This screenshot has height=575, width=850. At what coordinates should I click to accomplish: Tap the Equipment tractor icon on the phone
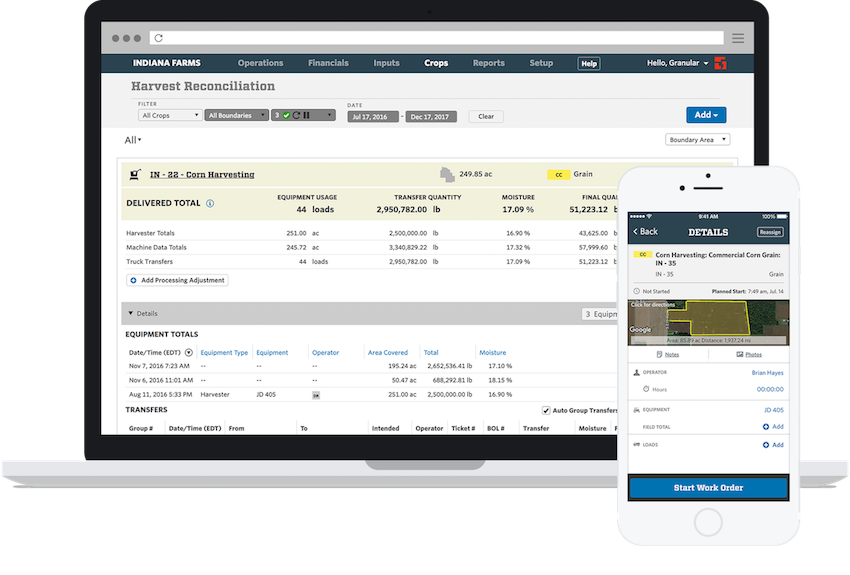pyautogui.click(x=636, y=410)
